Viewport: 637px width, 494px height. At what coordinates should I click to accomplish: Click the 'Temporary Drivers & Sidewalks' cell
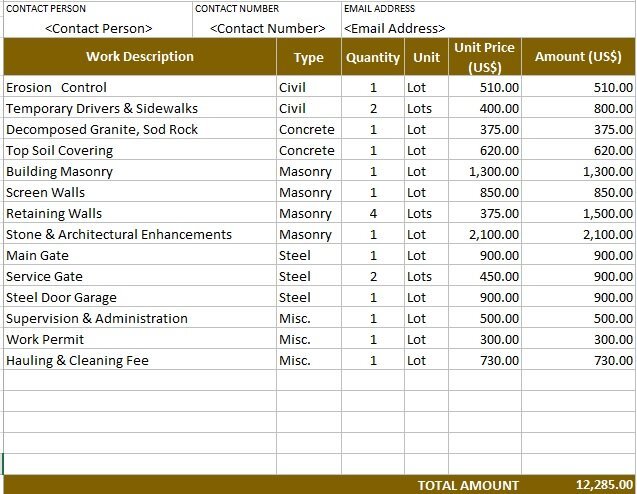point(140,108)
